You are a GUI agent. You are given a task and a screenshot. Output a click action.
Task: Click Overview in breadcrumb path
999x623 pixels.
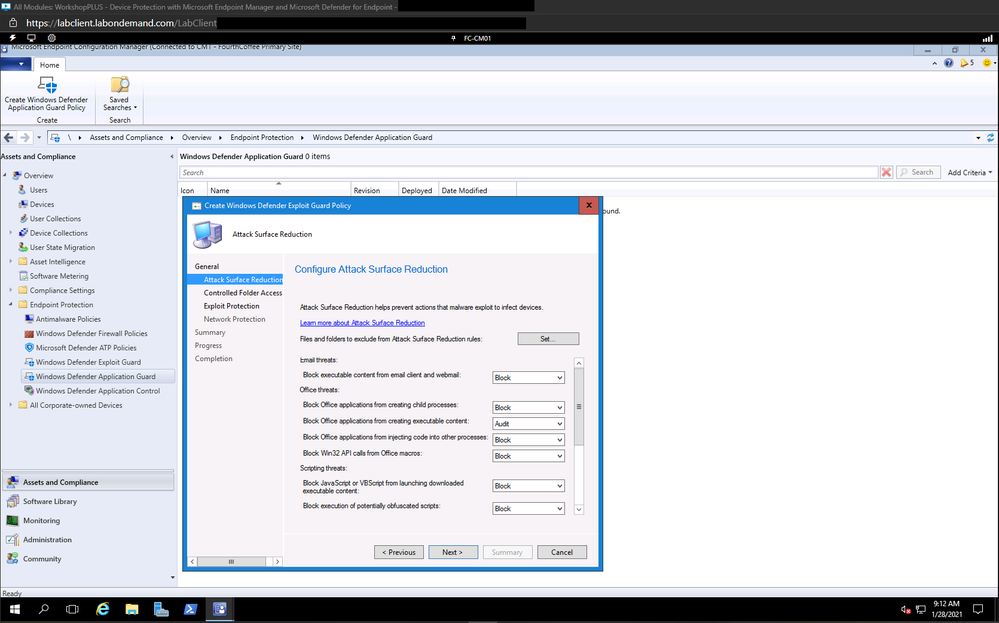click(x=196, y=138)
